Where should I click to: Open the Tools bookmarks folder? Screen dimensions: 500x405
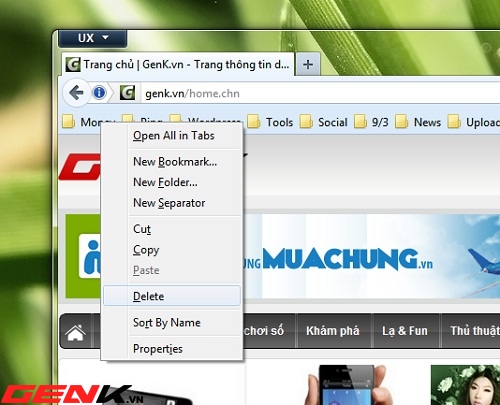pyautogui.click(x=270, y=122)
